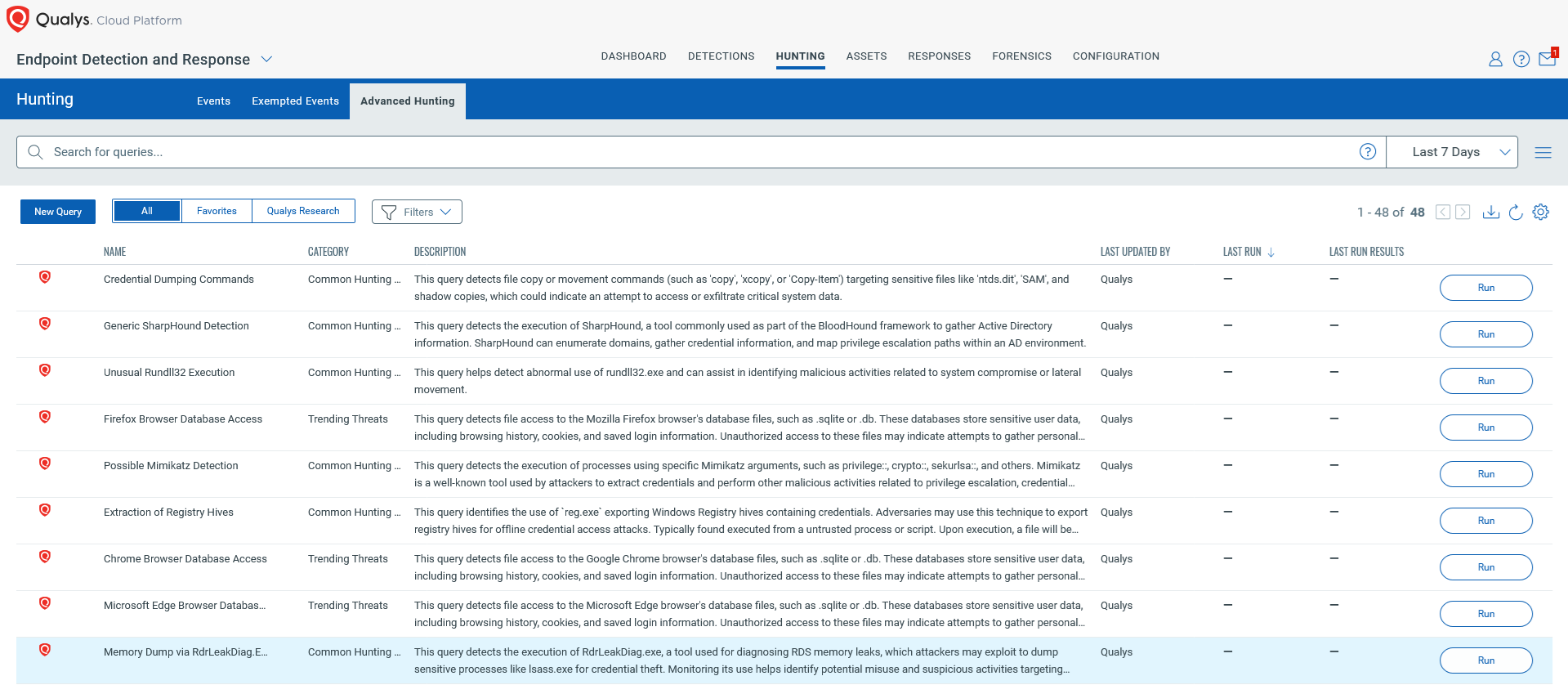Open Configuration section

tap(1115, 56)
